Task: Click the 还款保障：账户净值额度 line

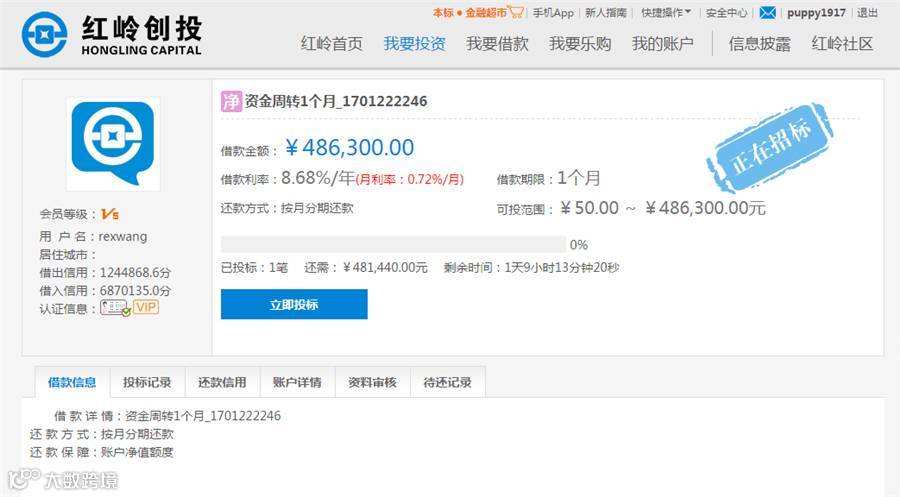Action: click(x=102, y=452)
